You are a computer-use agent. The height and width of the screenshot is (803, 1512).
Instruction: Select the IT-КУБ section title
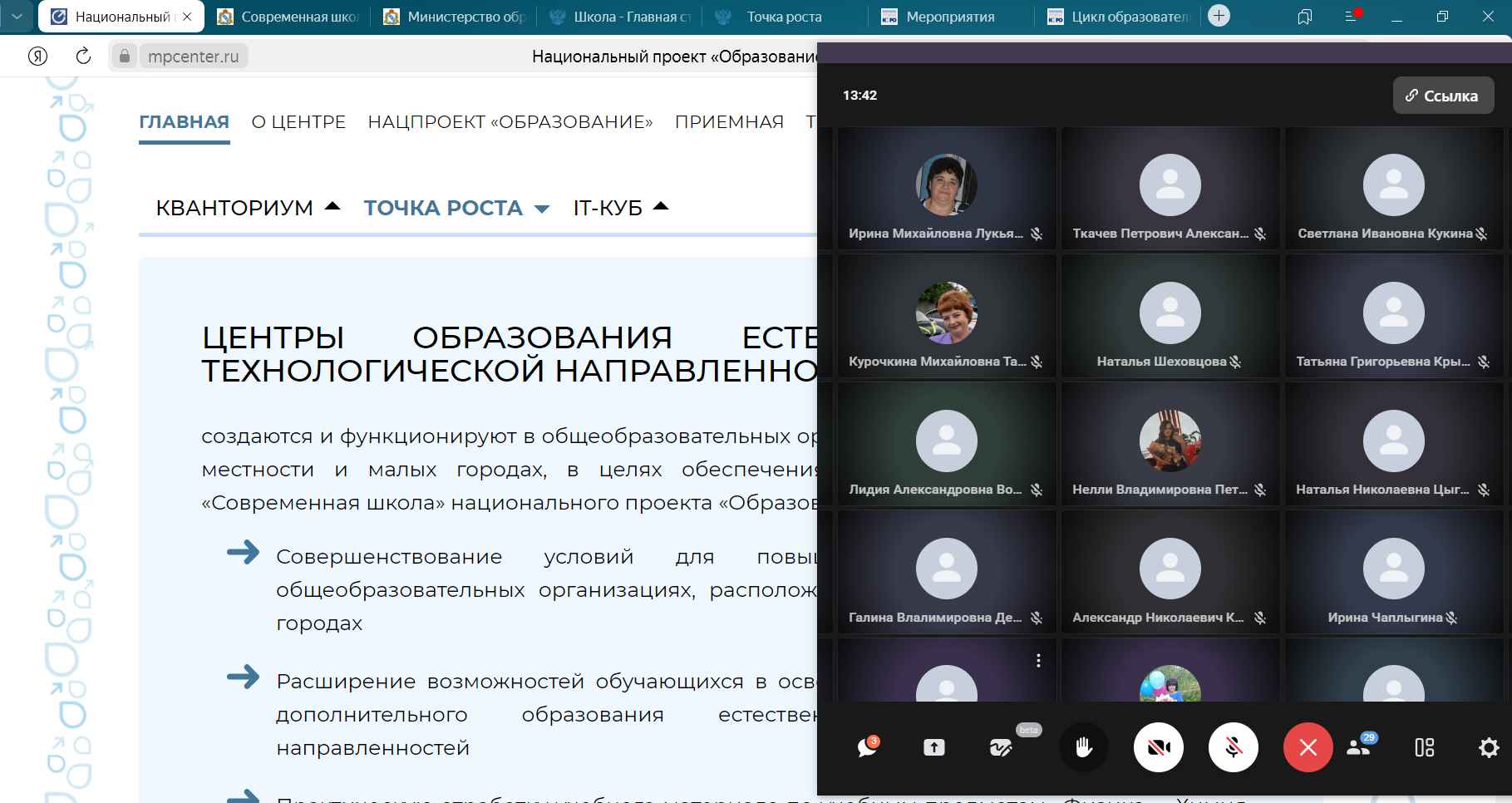608,208
